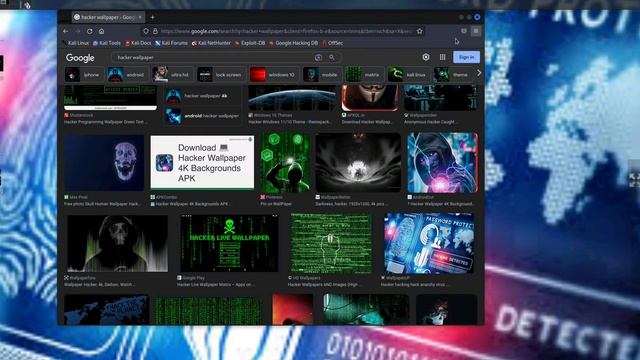The width and height of the screenshot is (640, 360).
Task: Open the hooded skull green bars thumbnail
Action: click(x=118, y=243)
